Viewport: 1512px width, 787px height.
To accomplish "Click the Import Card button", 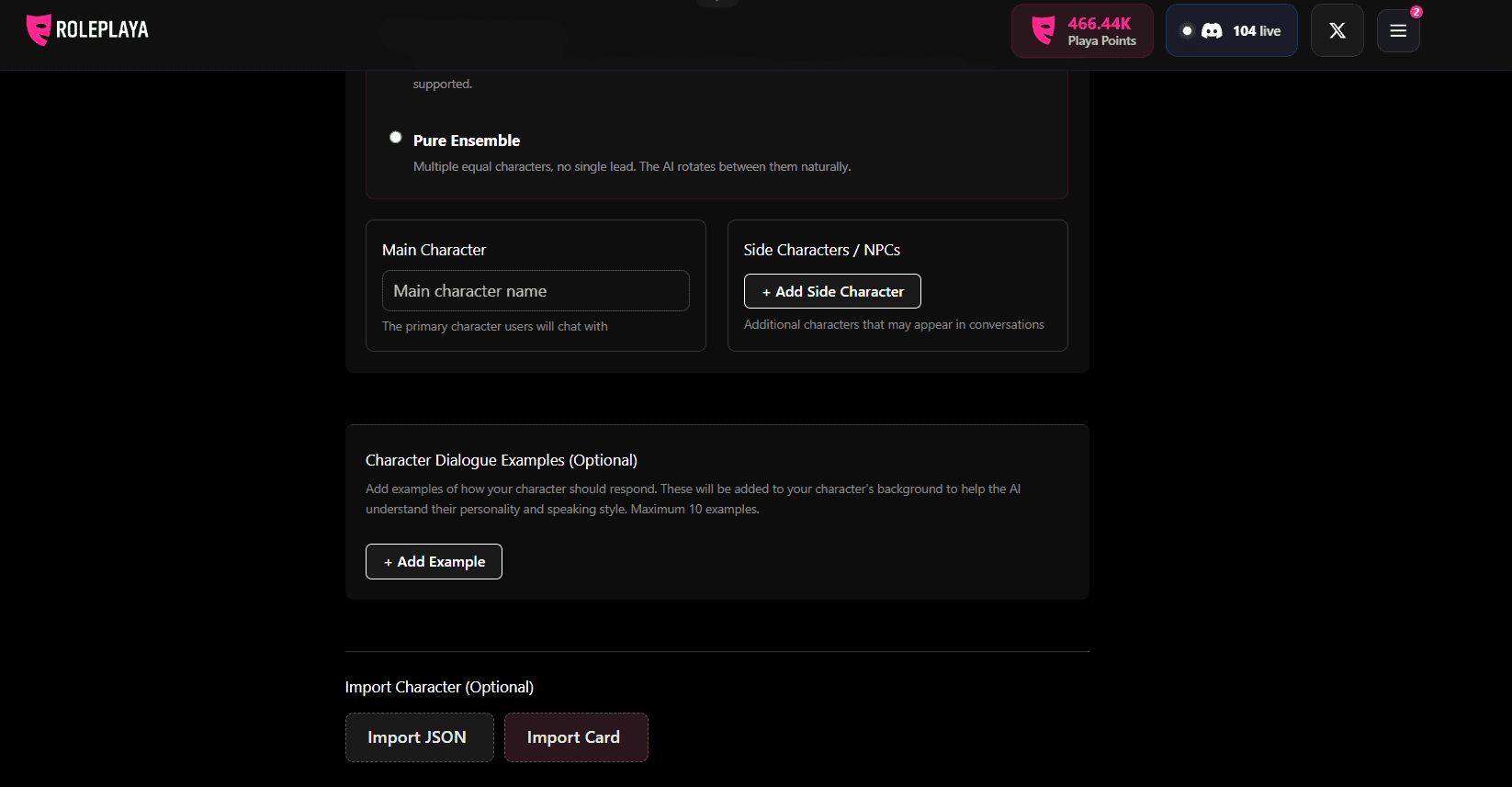I will (x=576, y=737).
